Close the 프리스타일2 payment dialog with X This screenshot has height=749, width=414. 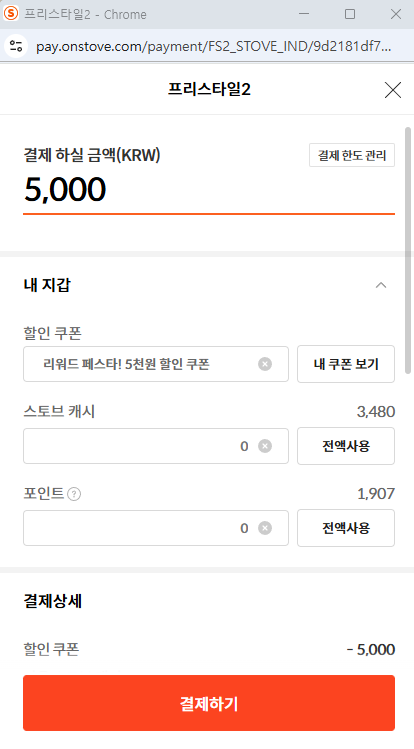click(393, 90)
